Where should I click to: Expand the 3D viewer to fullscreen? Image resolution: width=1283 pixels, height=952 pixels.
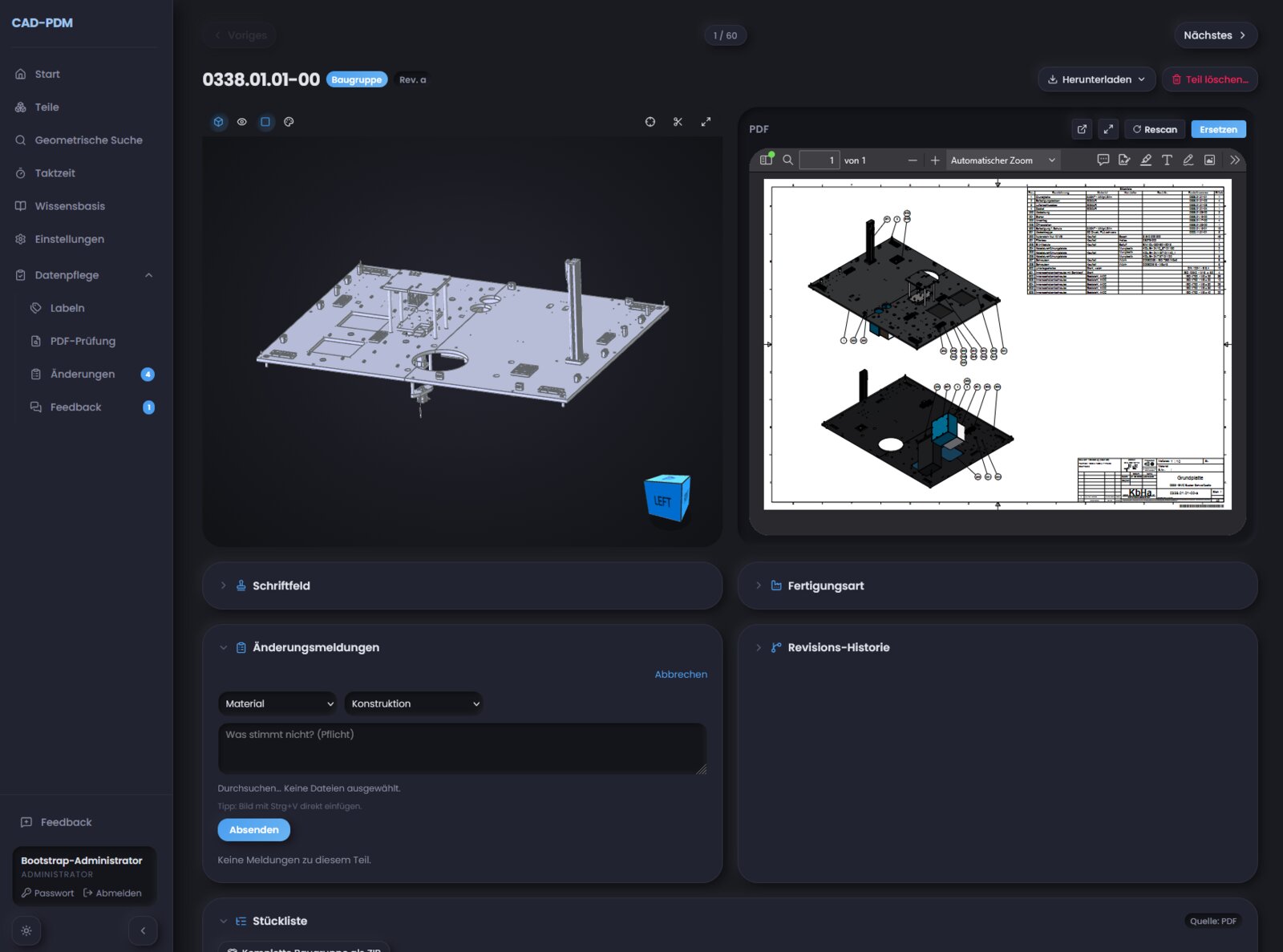(x=706, y=122)
